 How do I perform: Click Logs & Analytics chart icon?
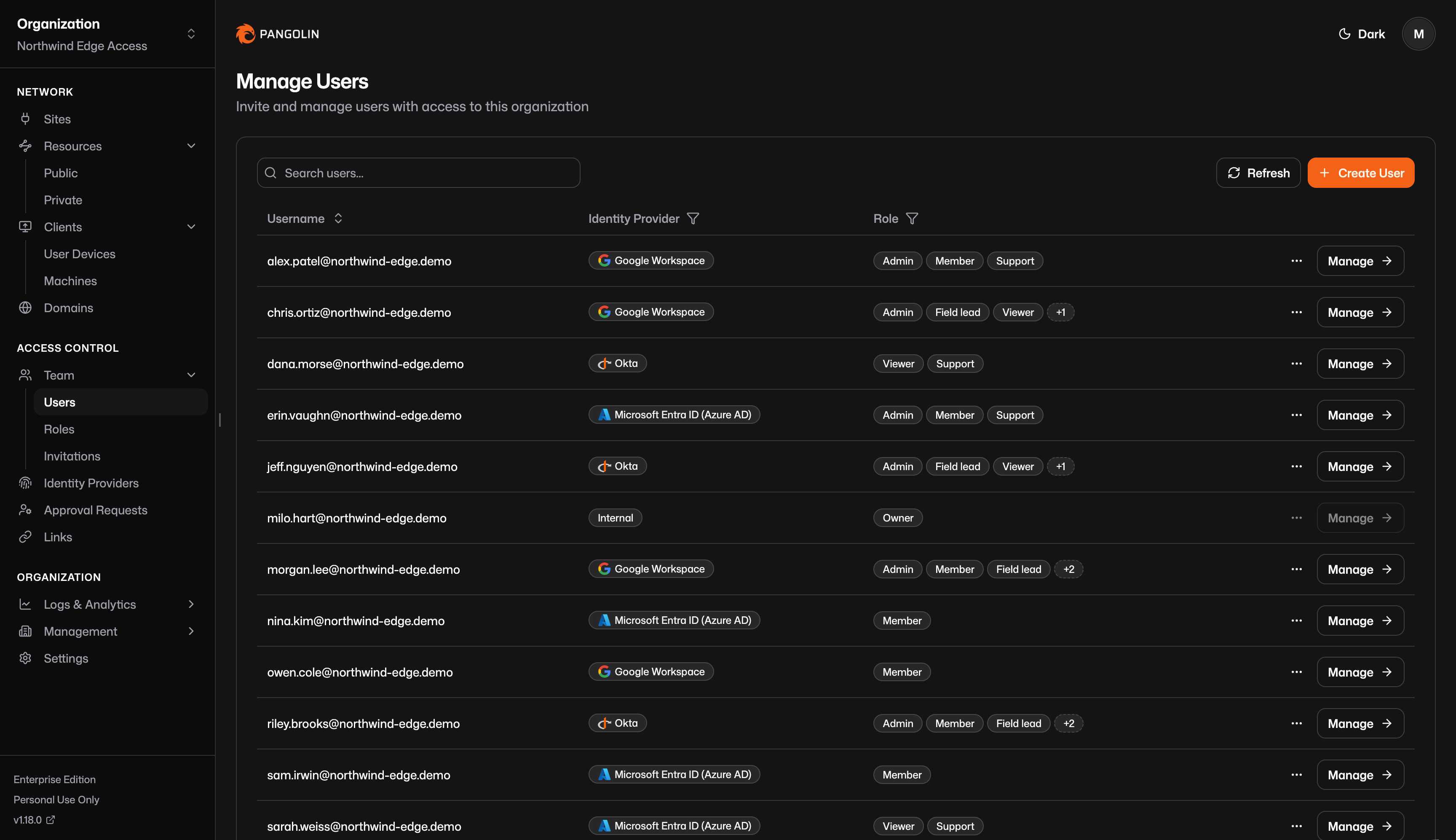(25, 604)
